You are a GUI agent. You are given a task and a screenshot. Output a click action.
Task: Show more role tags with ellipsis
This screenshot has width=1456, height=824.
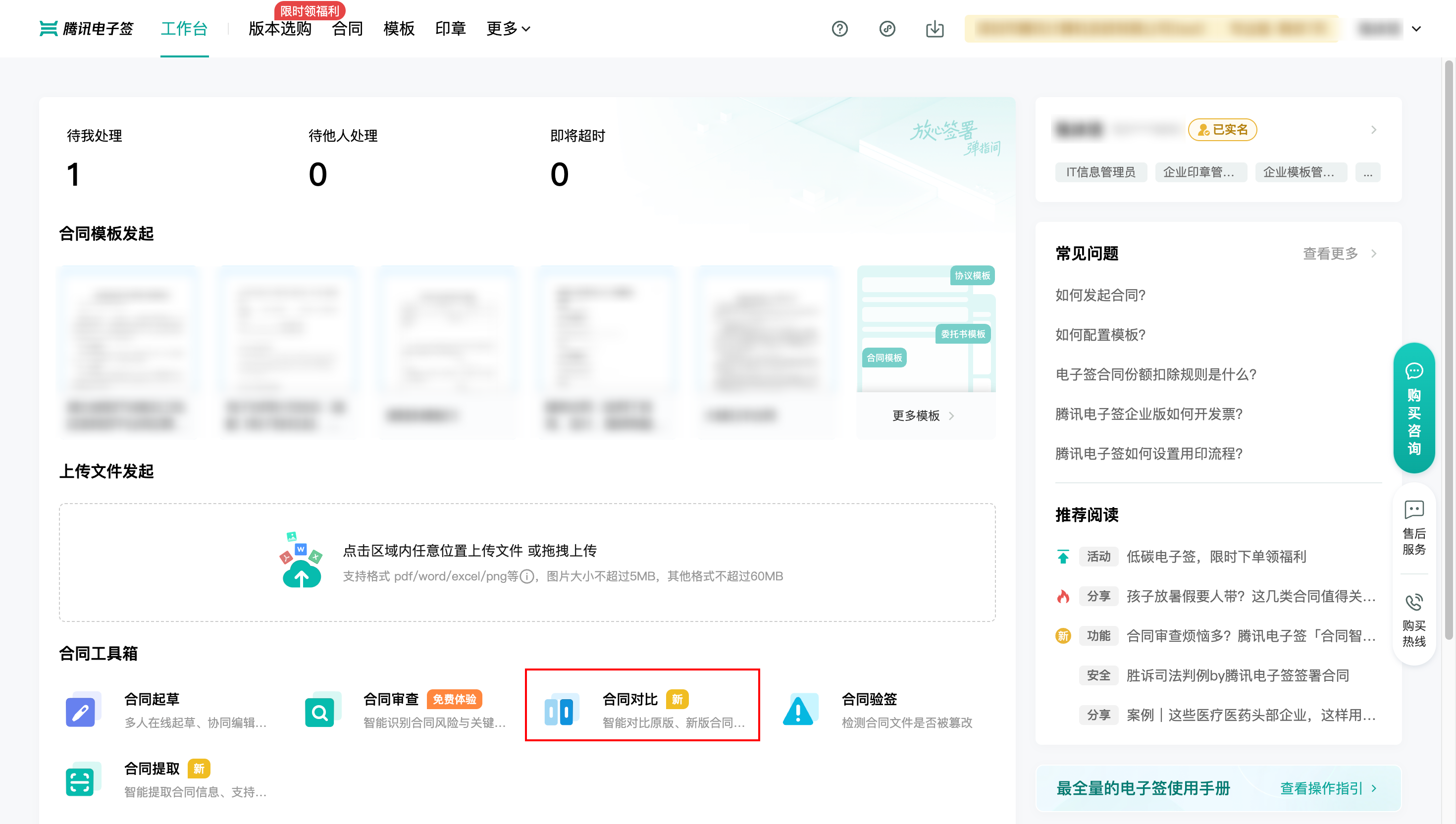1367,172
